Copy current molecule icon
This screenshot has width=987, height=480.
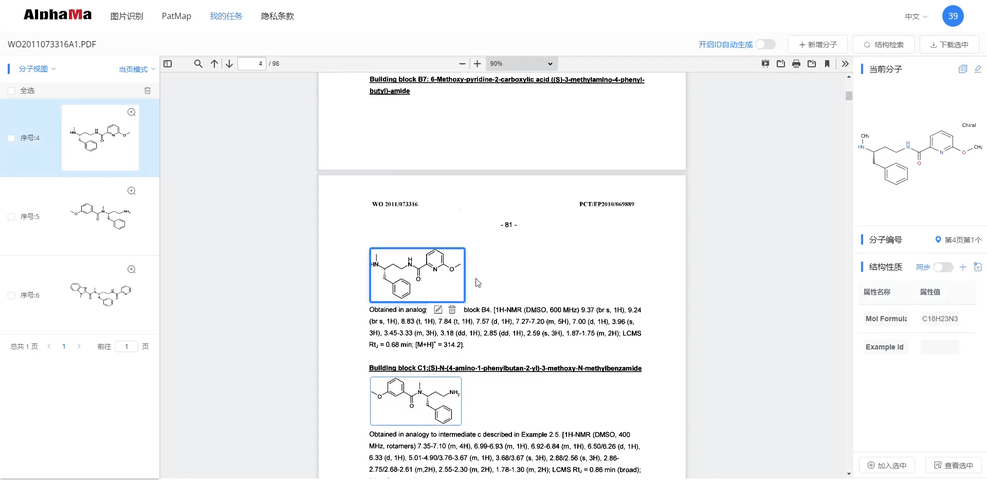[x=962, y=69]
